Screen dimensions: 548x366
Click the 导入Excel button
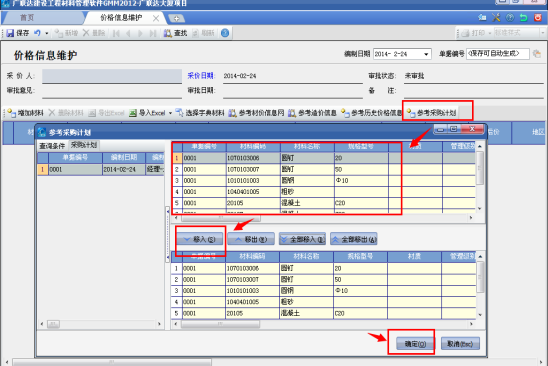coord(147,113)
